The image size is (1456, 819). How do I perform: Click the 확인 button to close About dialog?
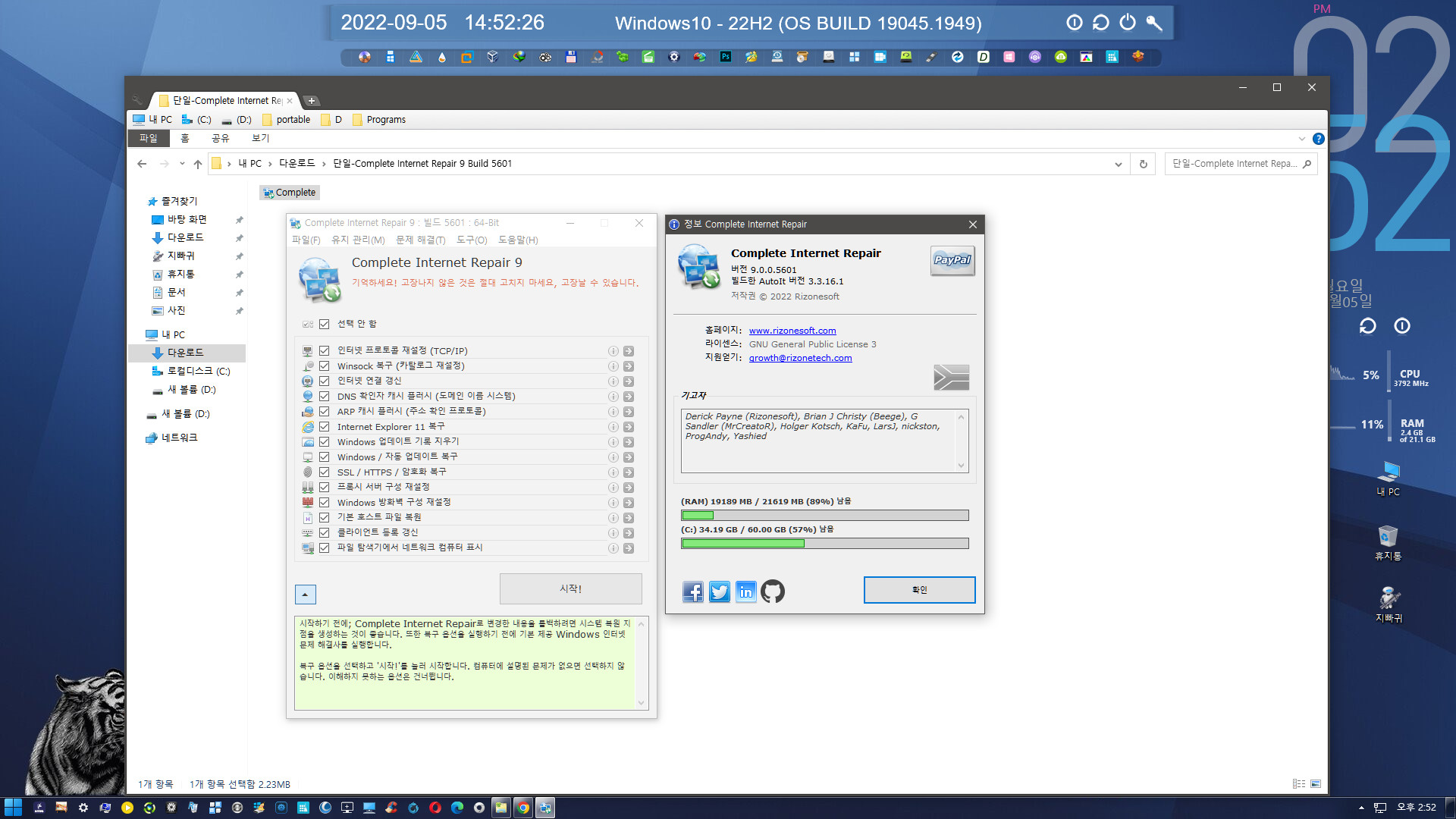pos(918,589)
